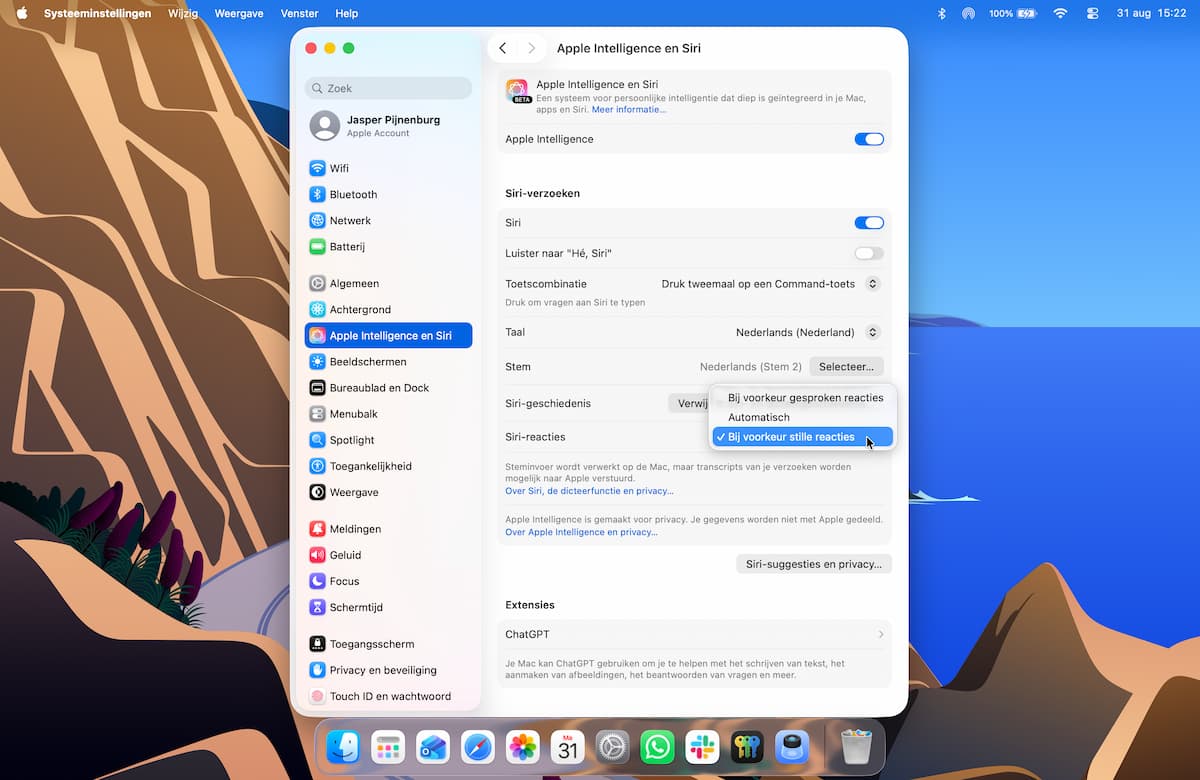Toggle Apple Intelligence switch
The height and width of the screenshot is (780, 1200).
[x=869, y=139]
